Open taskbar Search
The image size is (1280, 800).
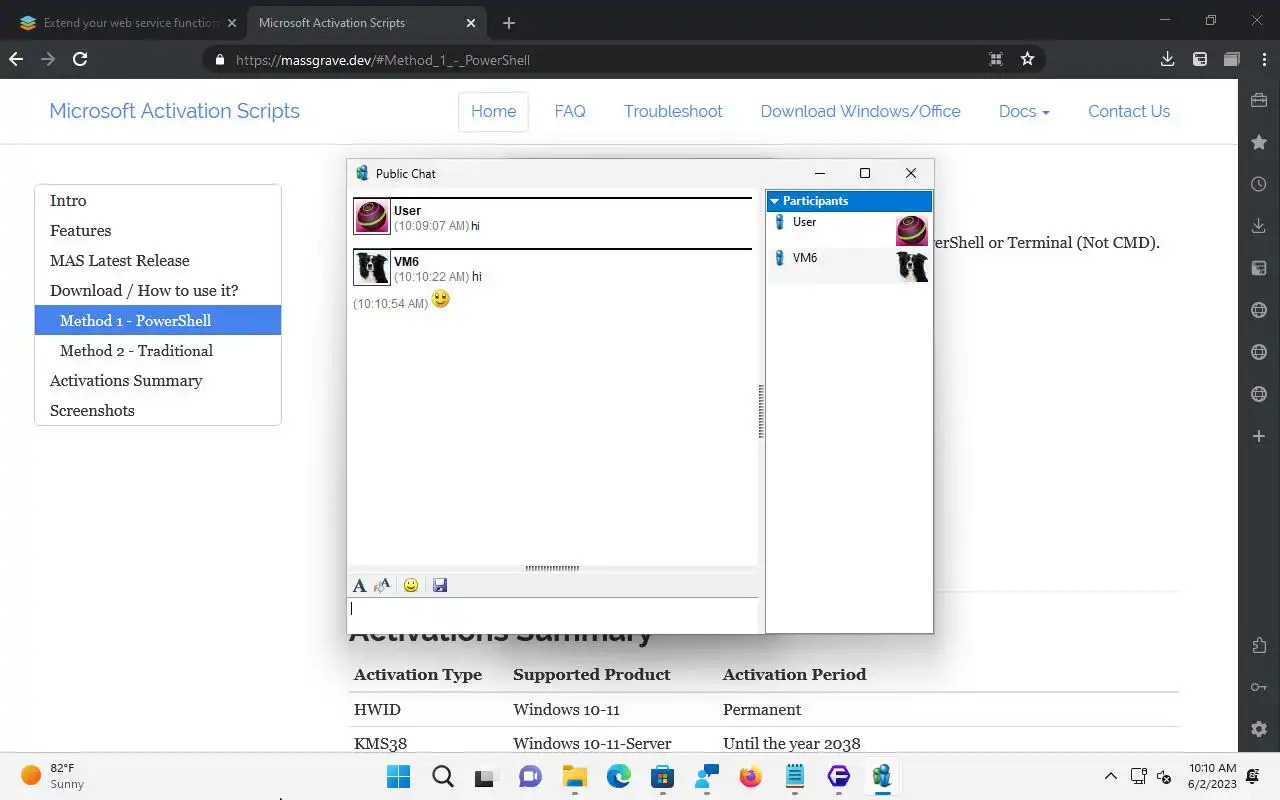[x=442, y=776]
